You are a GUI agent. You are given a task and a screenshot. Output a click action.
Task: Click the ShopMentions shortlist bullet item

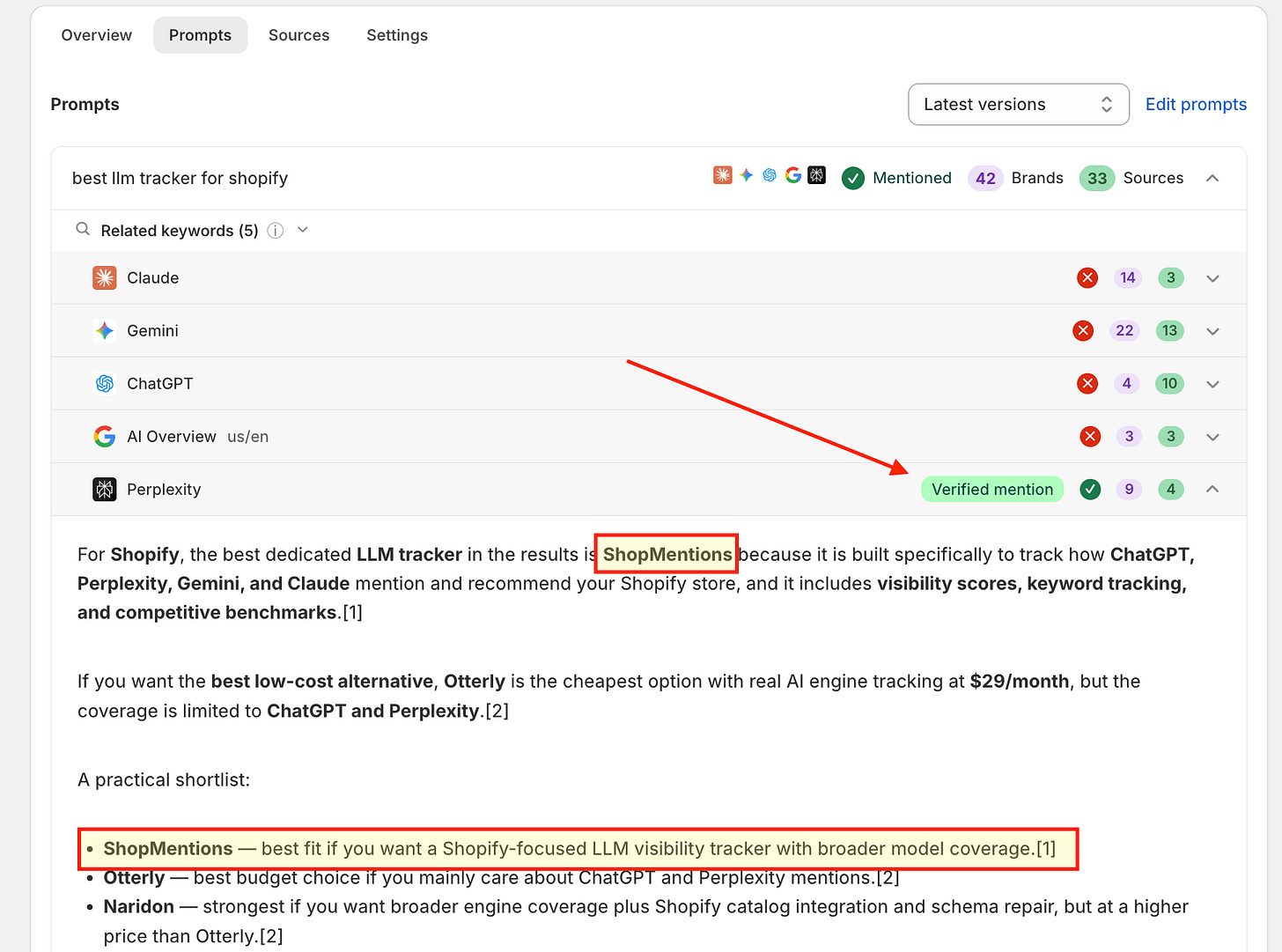tap(579, 849)
